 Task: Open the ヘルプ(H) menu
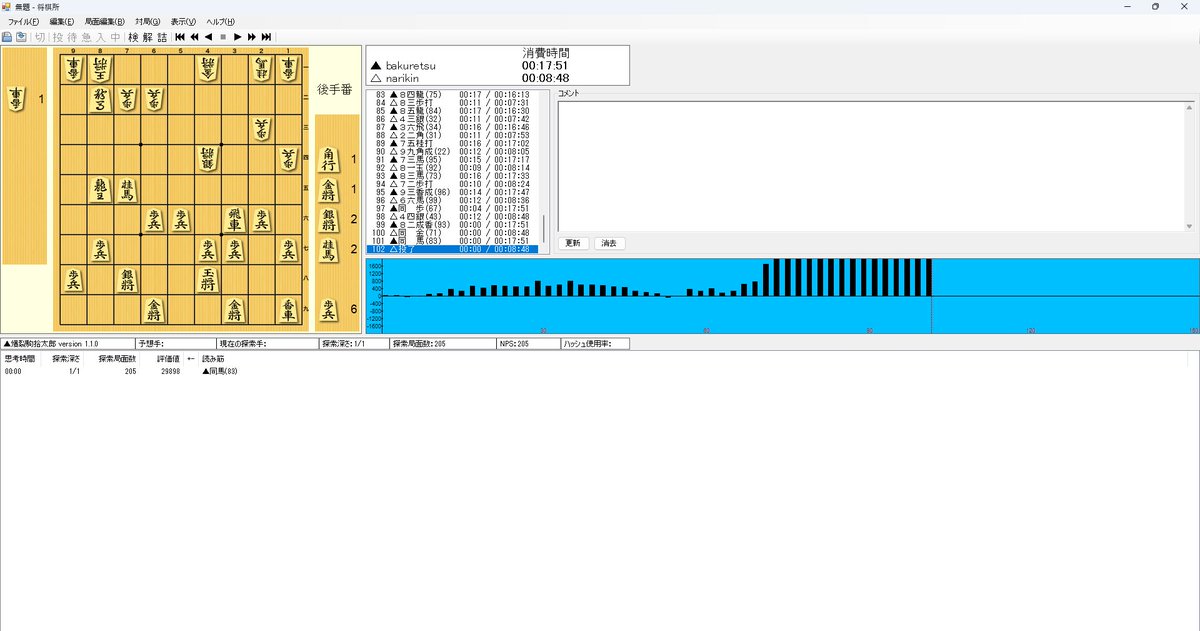[220, 21]
